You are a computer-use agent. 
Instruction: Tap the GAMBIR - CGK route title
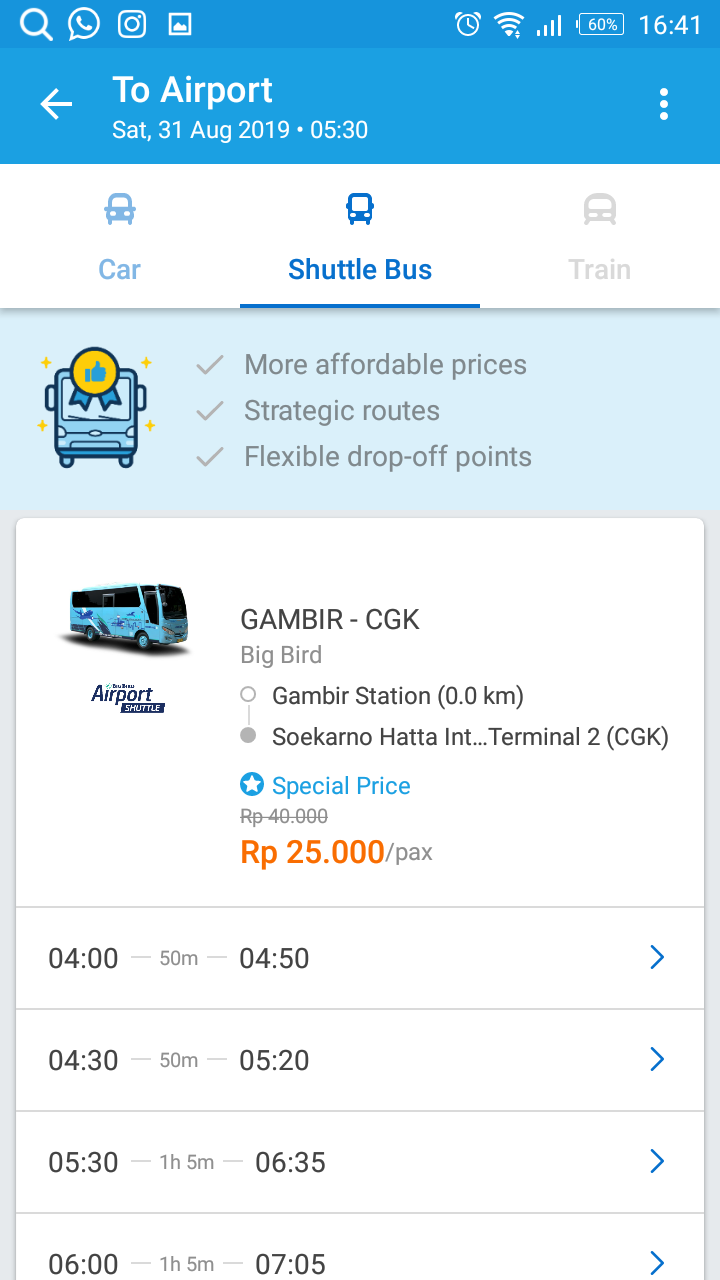pos(330,619)
